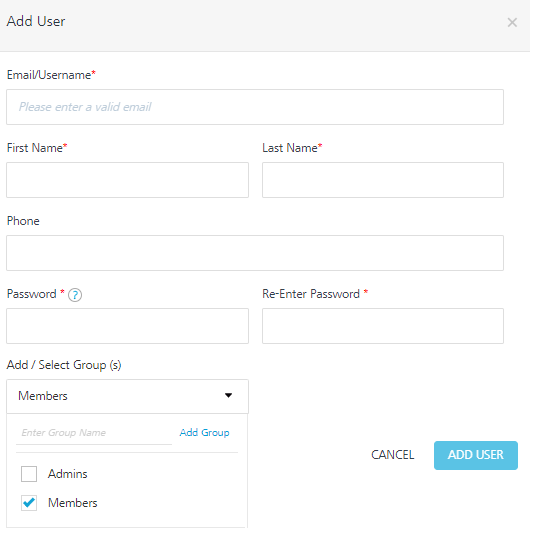Focus the First Name text box

[127, 180]
